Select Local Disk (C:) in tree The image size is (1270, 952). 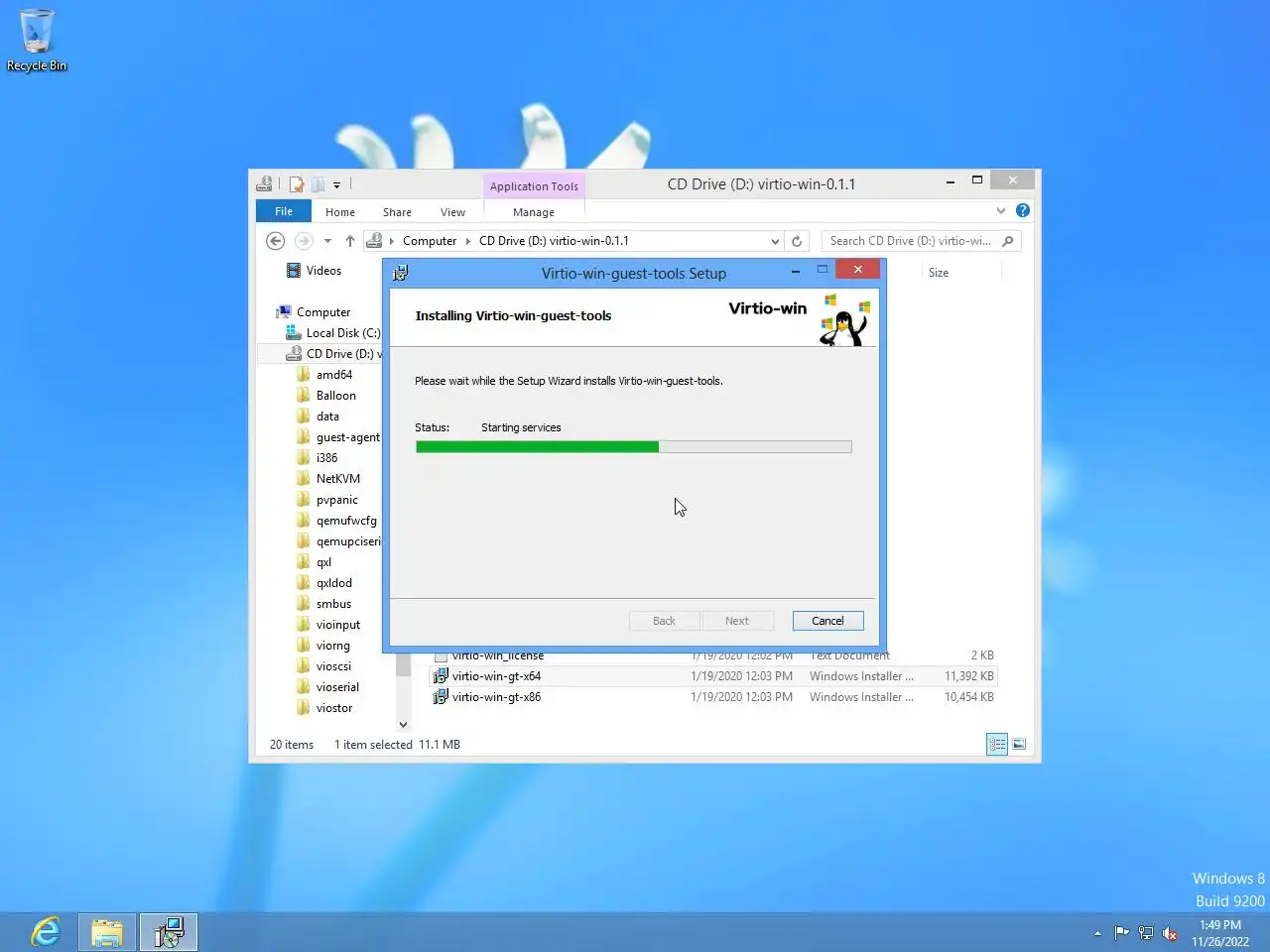(x=332, y=333)
